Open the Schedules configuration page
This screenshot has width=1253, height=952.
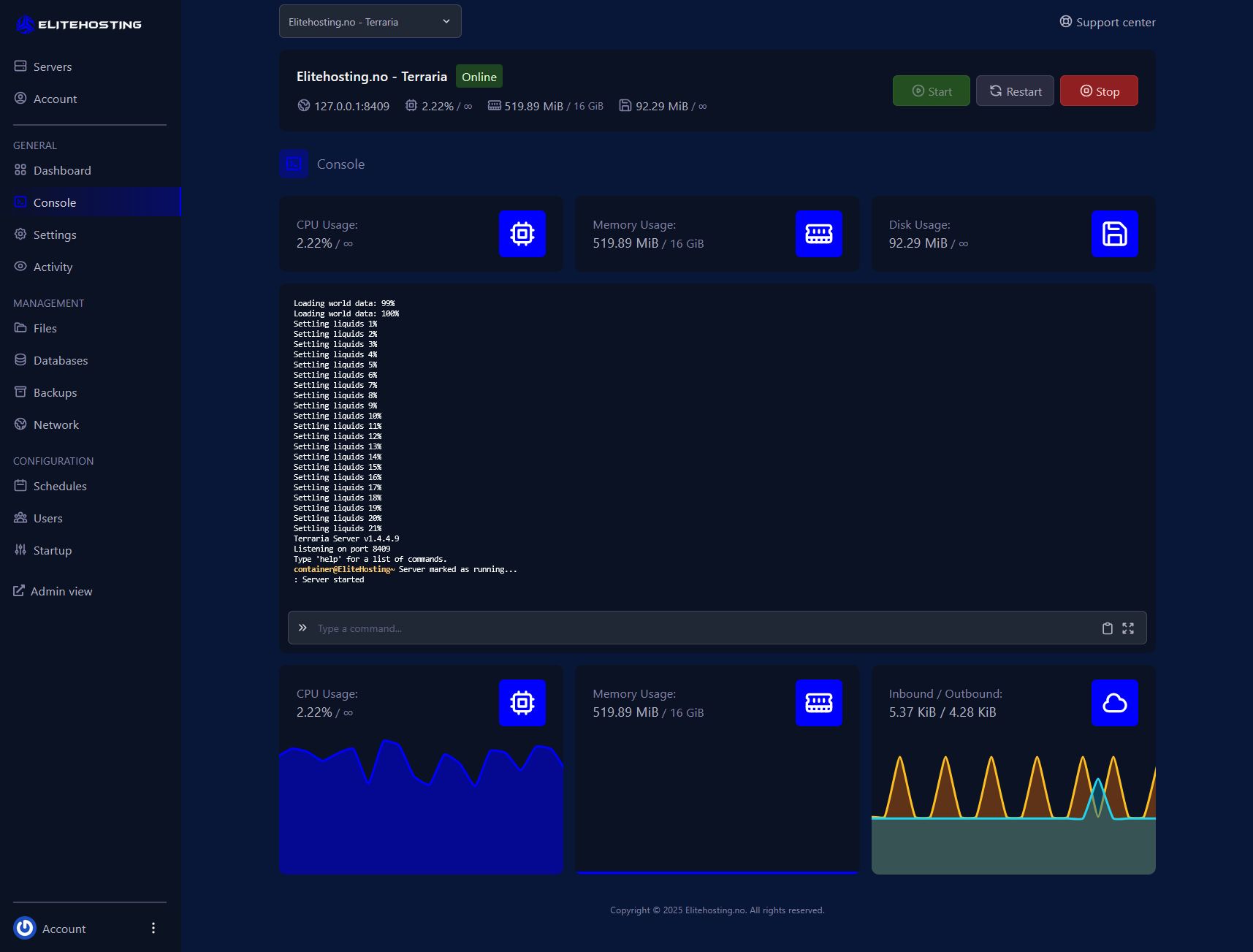point(60,485)
